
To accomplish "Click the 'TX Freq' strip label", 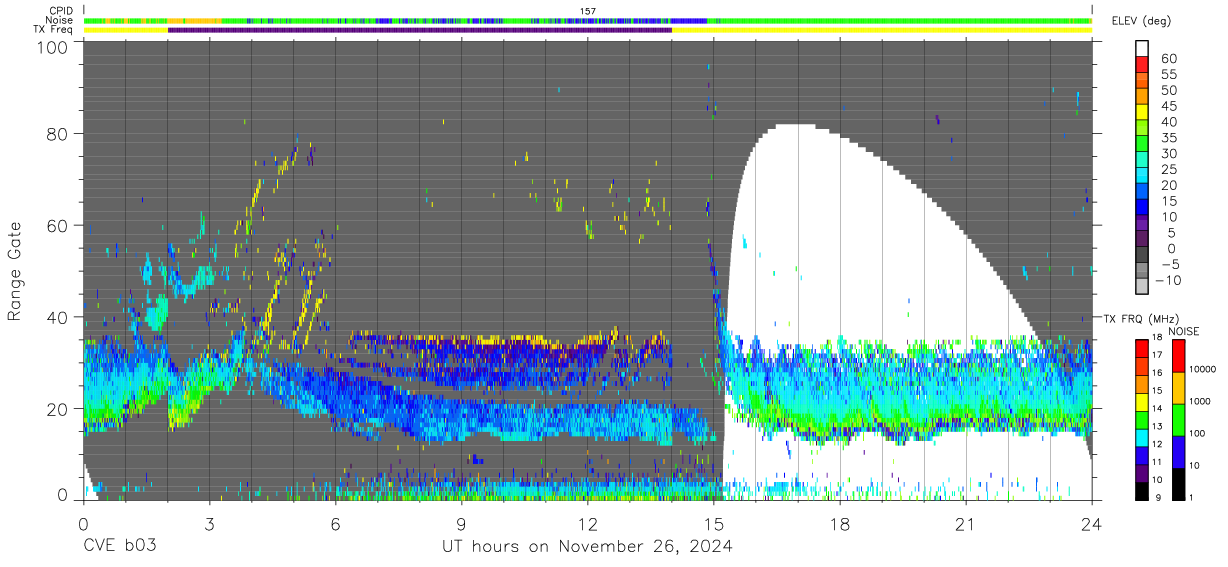I will point(53,30).
